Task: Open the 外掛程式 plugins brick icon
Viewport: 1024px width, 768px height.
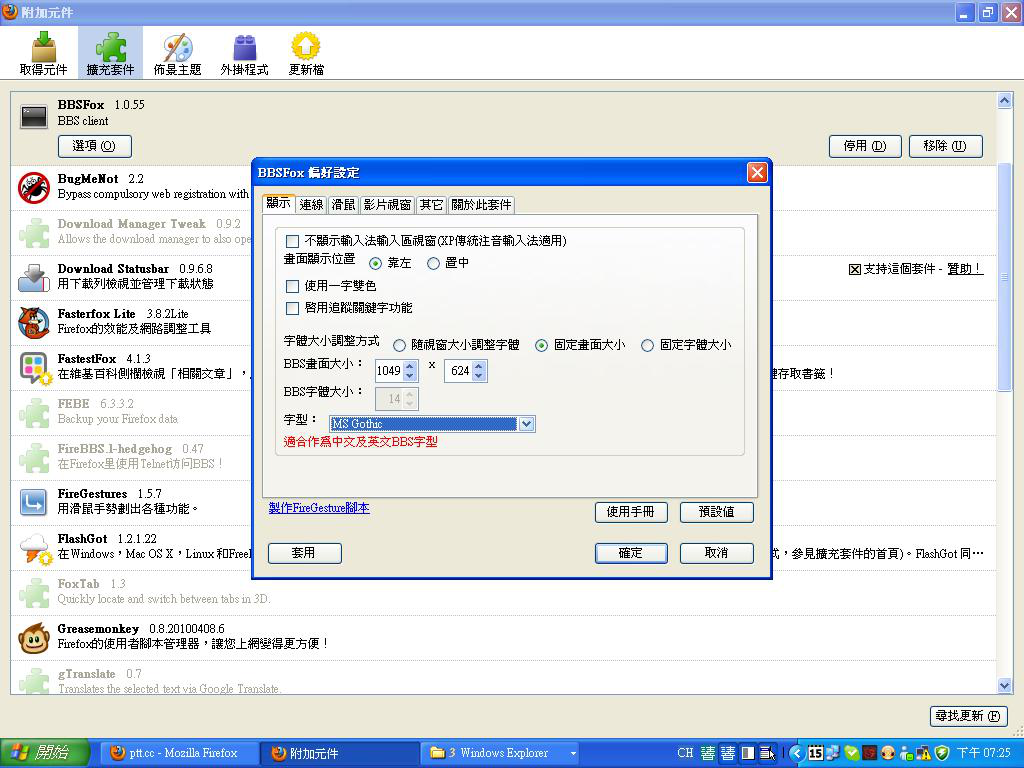Action: 244,54
